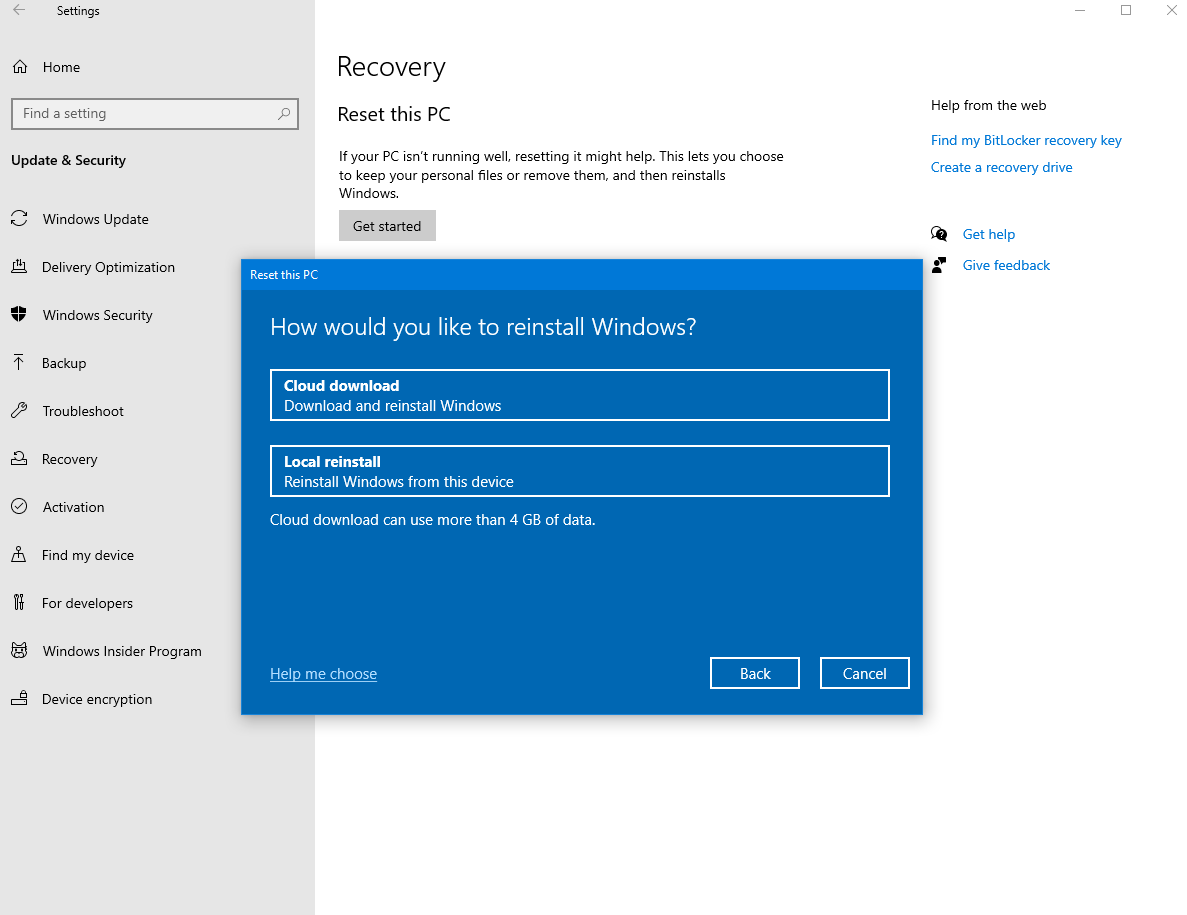Click the Back button in the dialog
This screenshot has width=1187, height=915.
click(755, 672)
